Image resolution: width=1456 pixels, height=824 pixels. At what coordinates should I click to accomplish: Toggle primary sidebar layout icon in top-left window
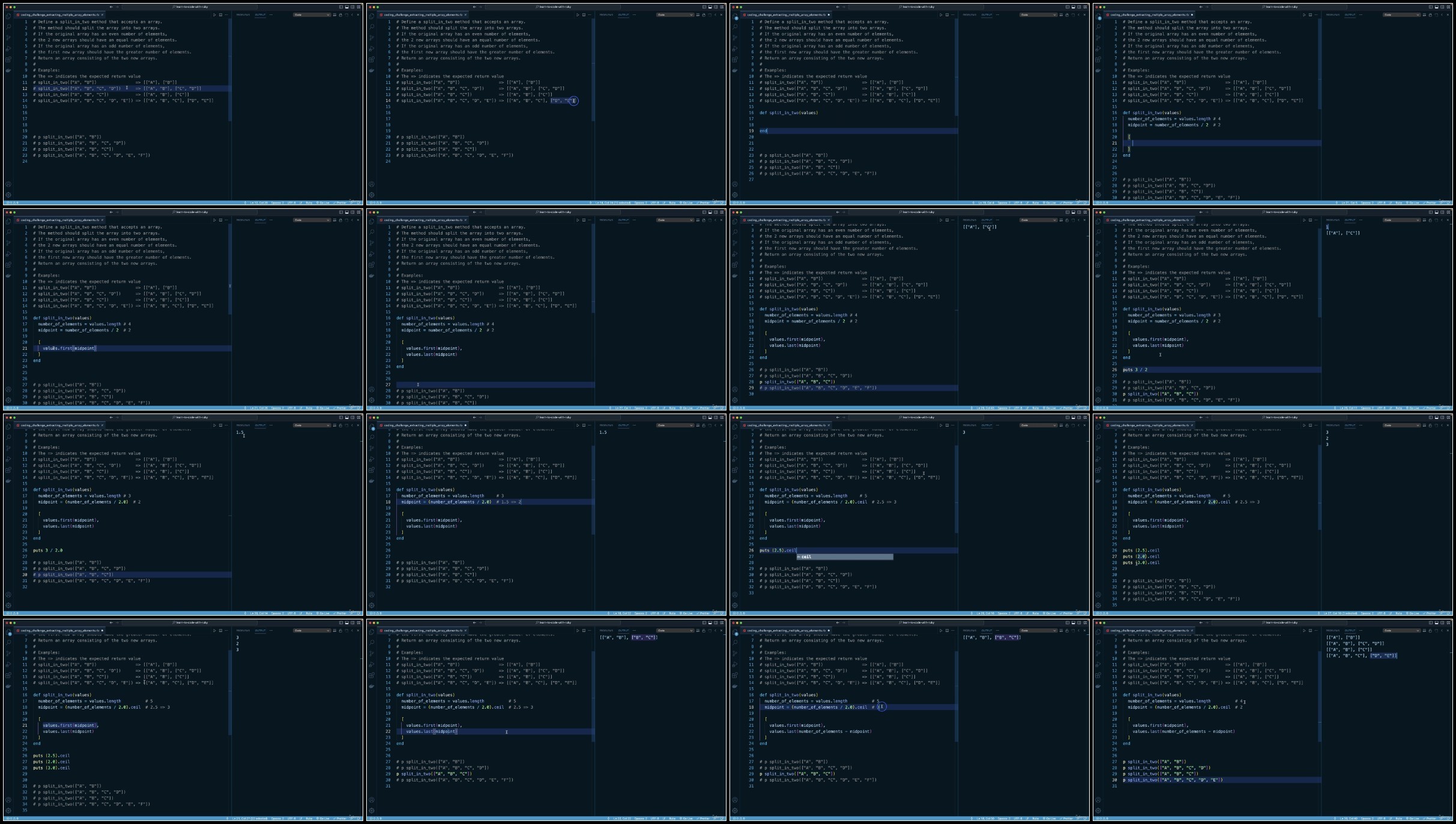tap(340, 7)
